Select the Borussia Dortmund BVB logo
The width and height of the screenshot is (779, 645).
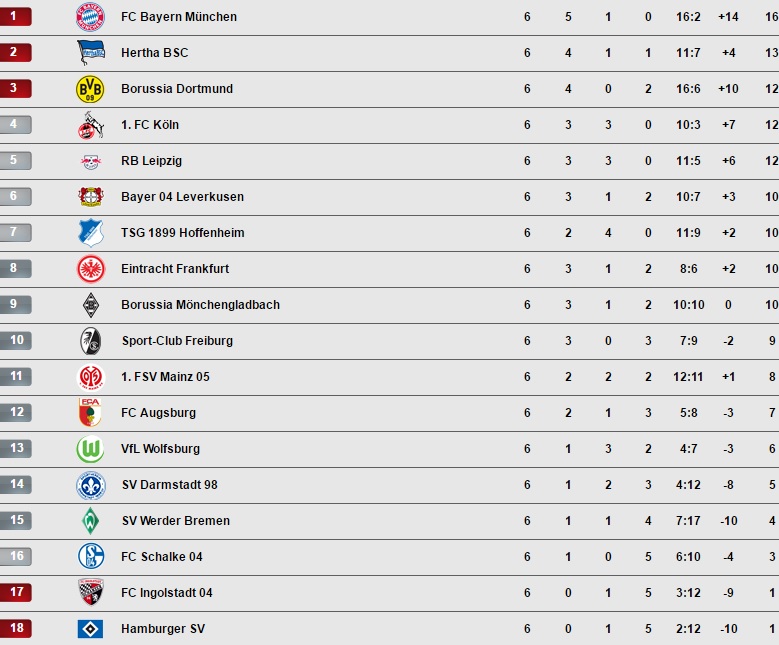click(90, 89)
